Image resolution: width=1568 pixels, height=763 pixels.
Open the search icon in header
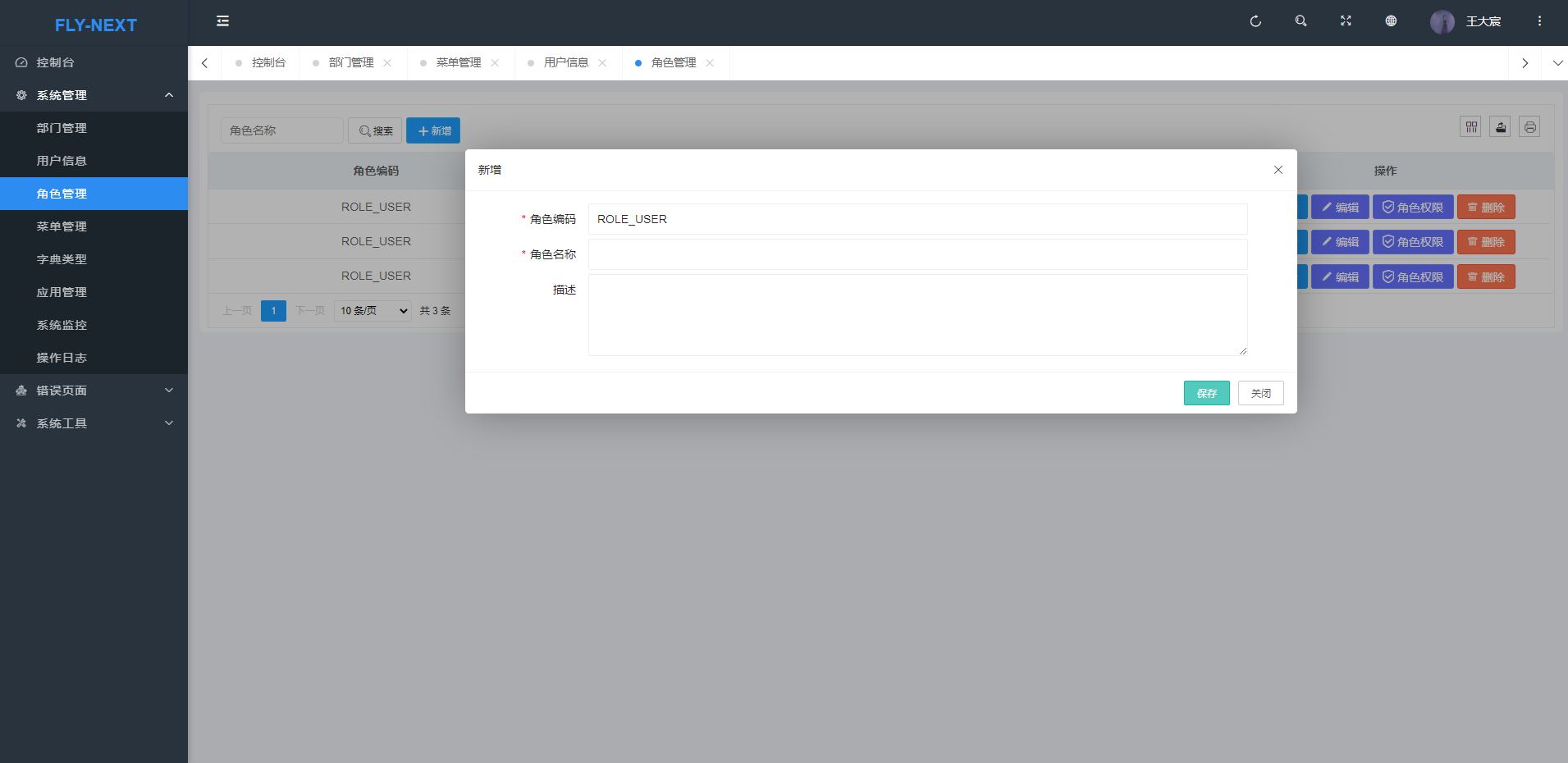[x=1301, y=21]
